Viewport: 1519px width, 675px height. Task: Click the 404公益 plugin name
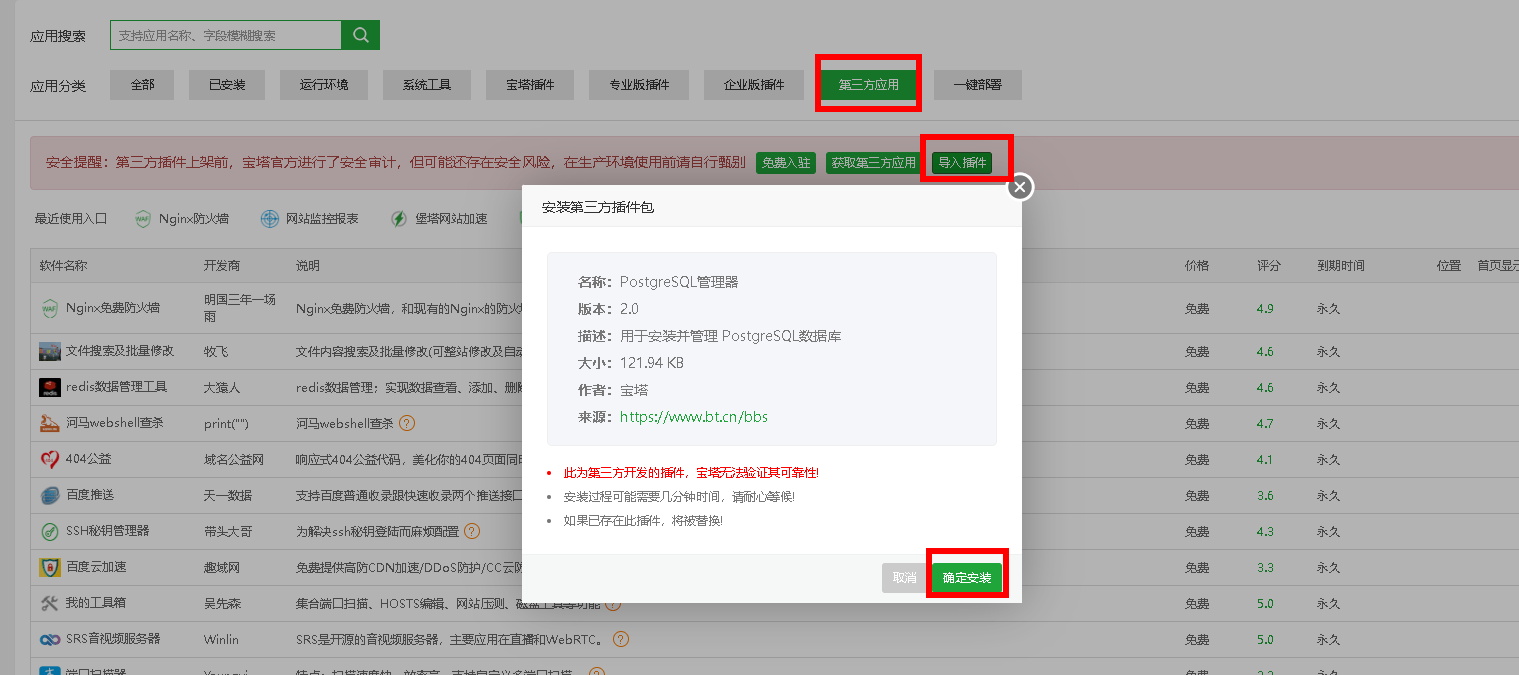88,459
